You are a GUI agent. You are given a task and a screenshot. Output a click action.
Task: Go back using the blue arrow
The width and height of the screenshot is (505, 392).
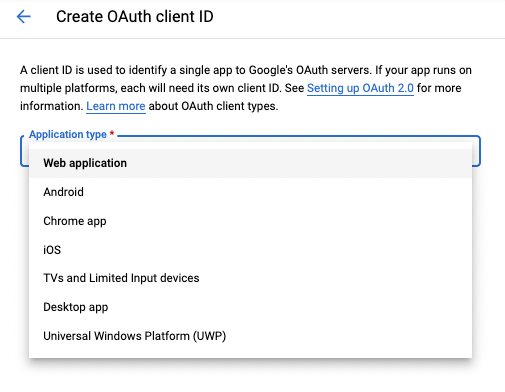(24, 17)
